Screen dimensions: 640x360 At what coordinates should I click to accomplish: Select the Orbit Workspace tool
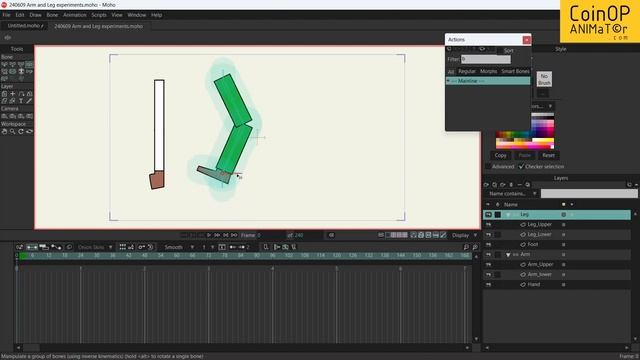[29, 131]
